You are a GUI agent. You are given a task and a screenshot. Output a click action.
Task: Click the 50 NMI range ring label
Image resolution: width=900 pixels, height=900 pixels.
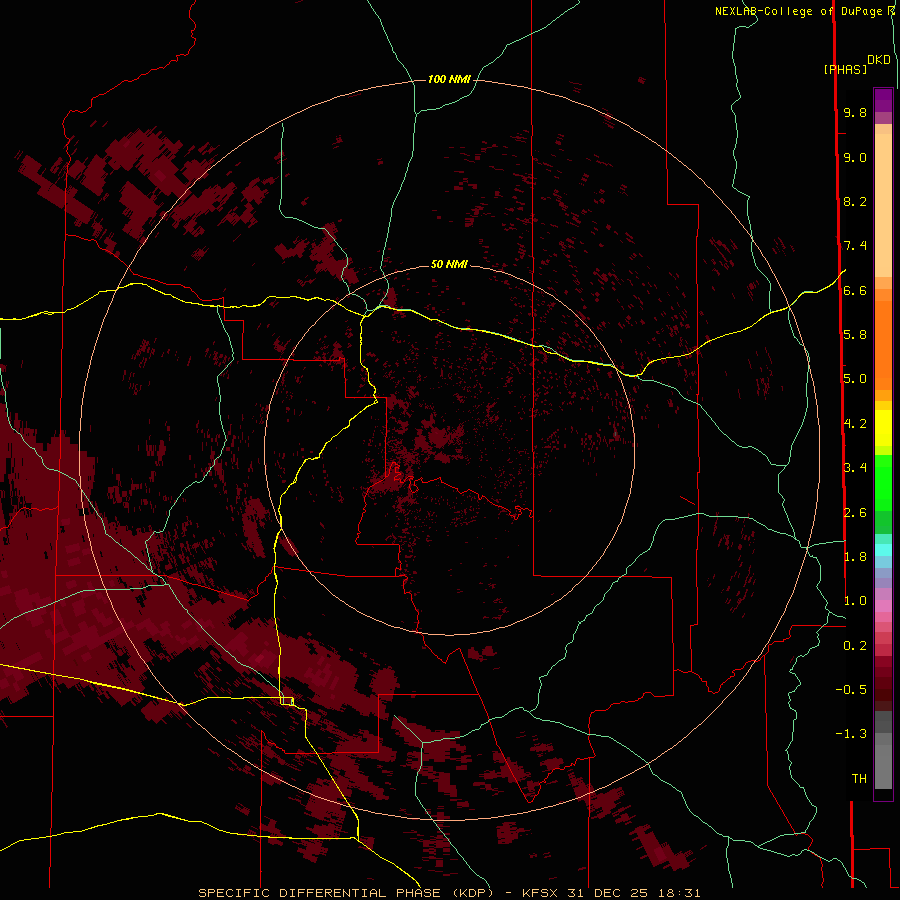pos(449,264)
